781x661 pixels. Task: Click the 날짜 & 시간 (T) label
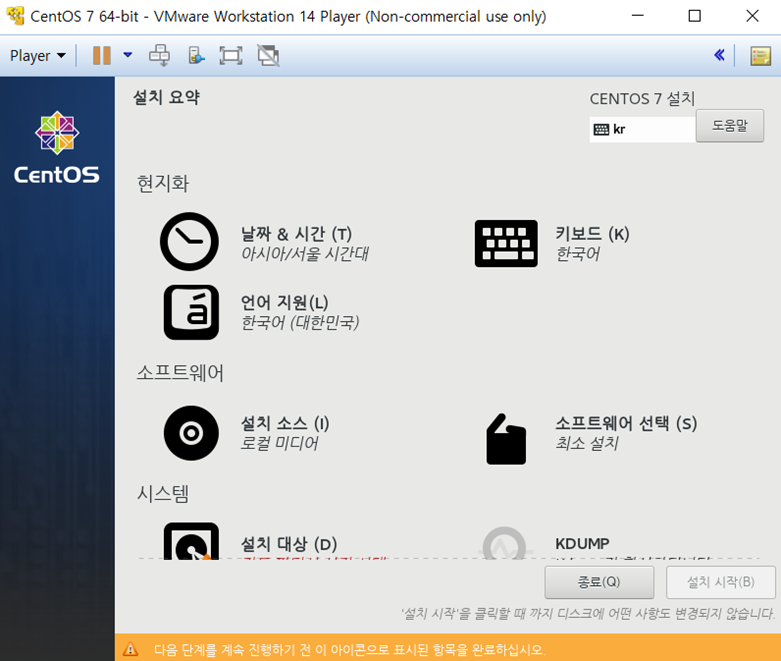tap(296, 234)
